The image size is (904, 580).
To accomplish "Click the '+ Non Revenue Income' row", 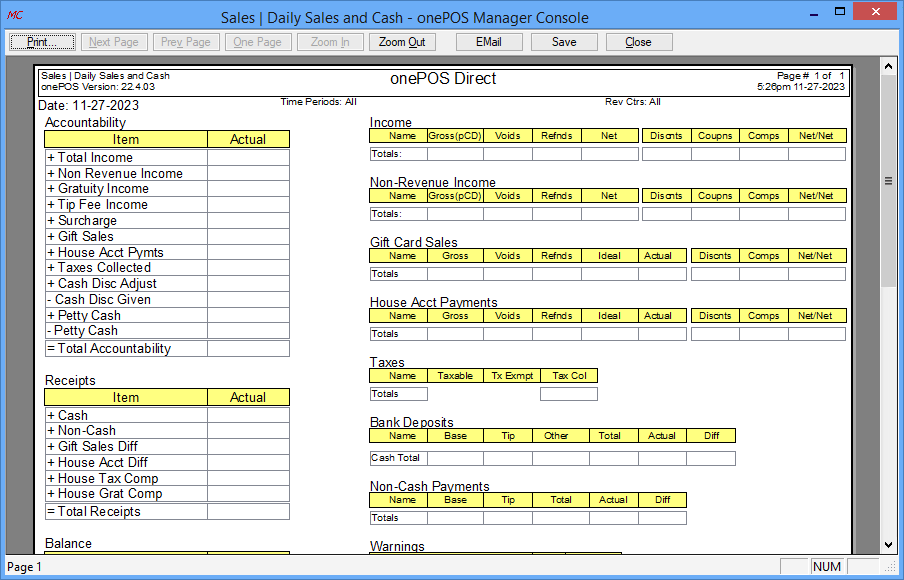I will tap(167, 174).
